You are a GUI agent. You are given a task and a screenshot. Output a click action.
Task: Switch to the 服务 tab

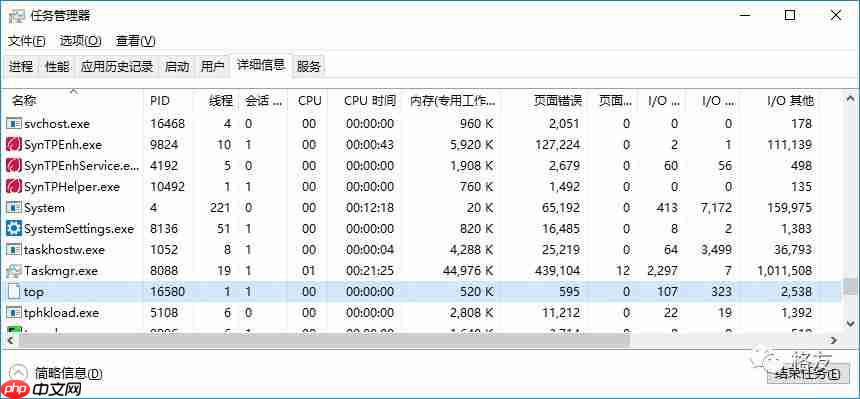(308, 67)
